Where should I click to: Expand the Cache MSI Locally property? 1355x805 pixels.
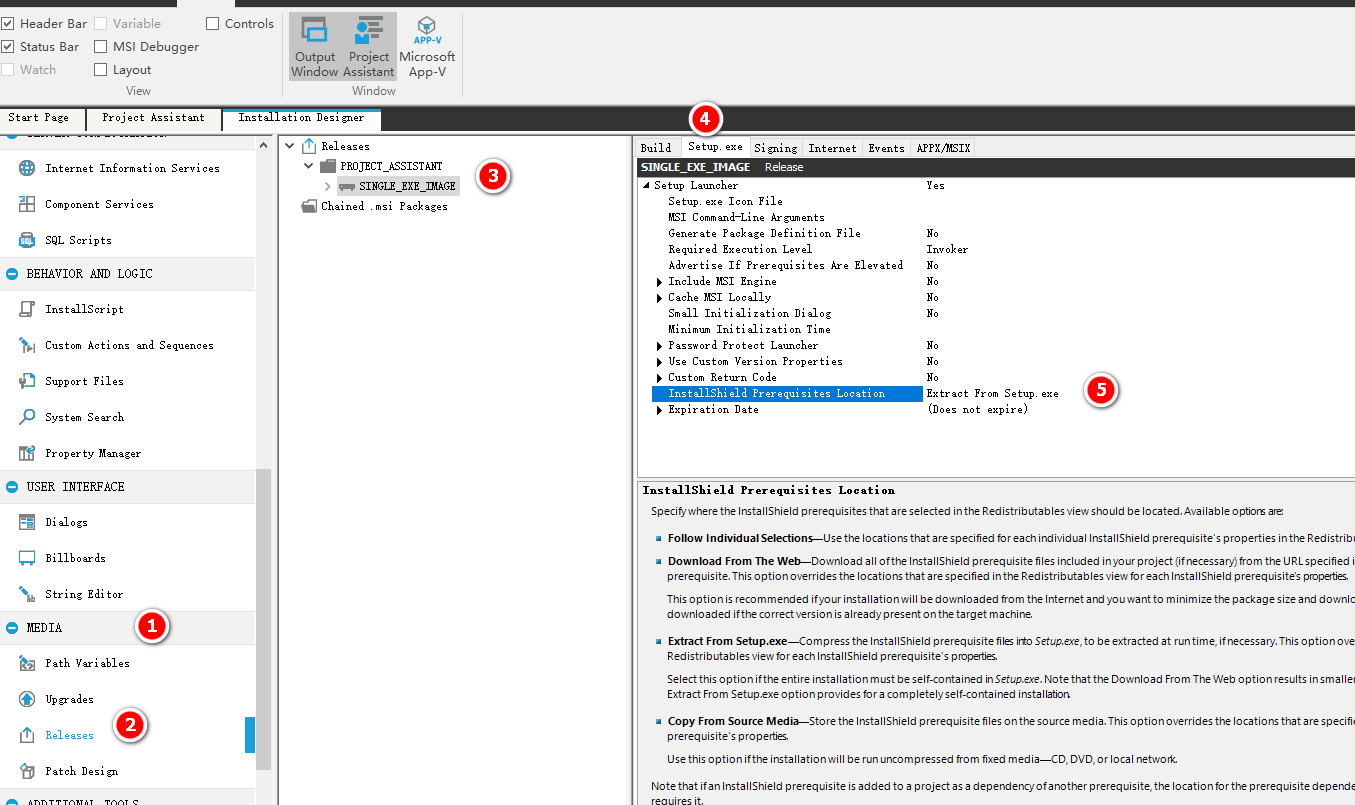pyautogui.click(x=659, y=297)
